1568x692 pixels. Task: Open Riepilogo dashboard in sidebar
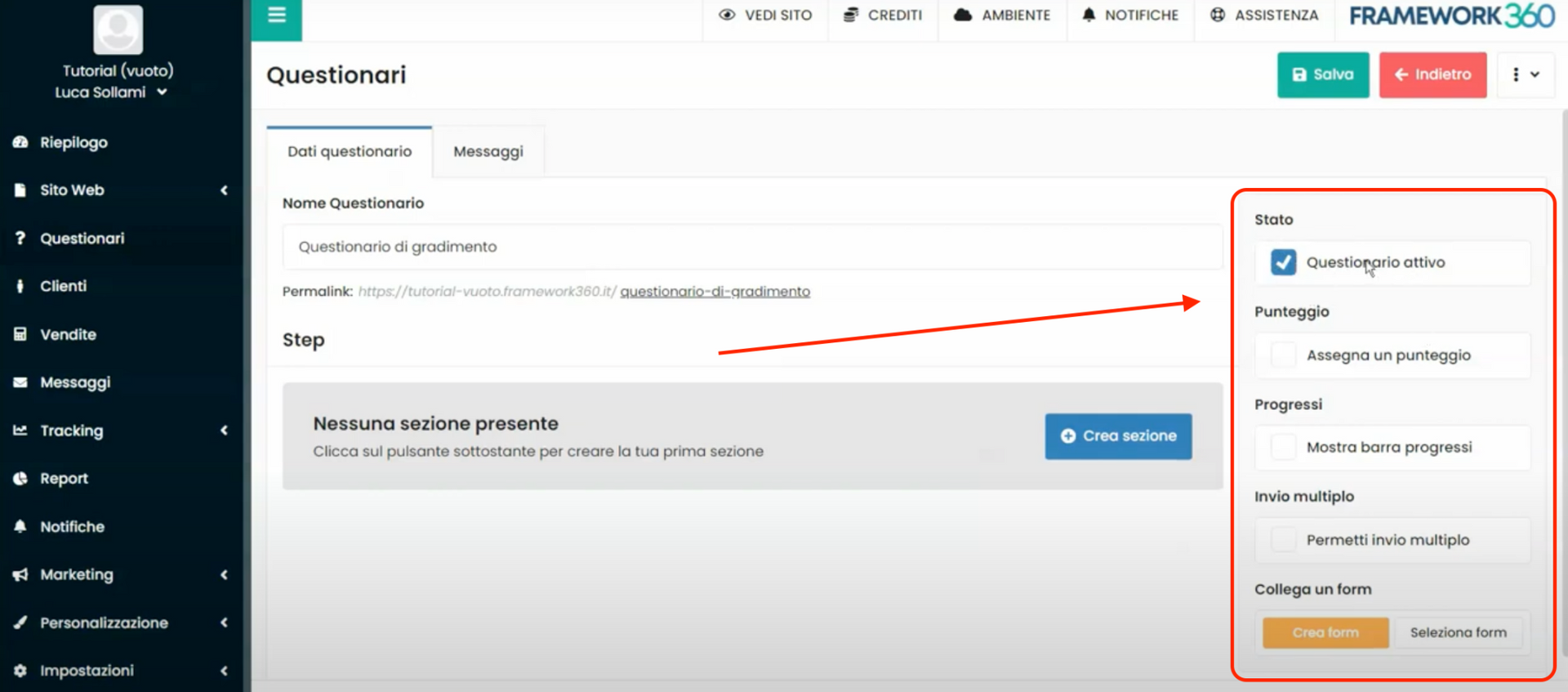[73, 142]
